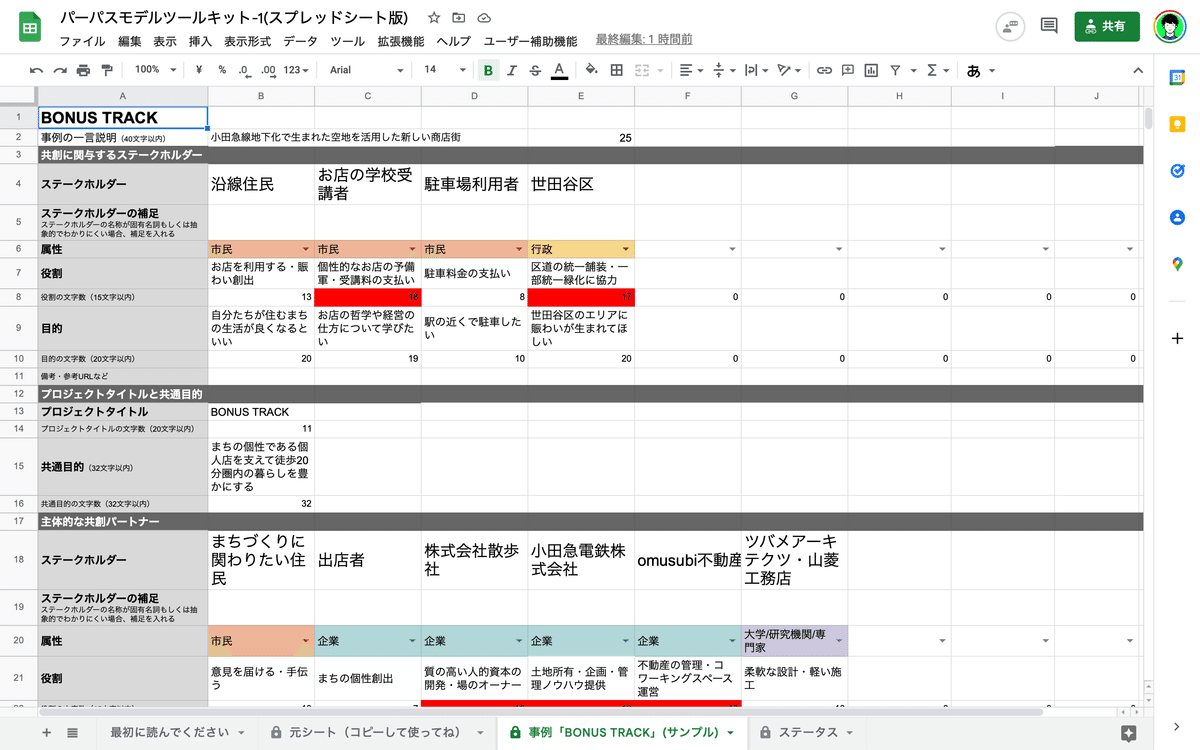The image size is (1200, 750).
Task: Click the add sheet plus button
Action: [46, 732]
